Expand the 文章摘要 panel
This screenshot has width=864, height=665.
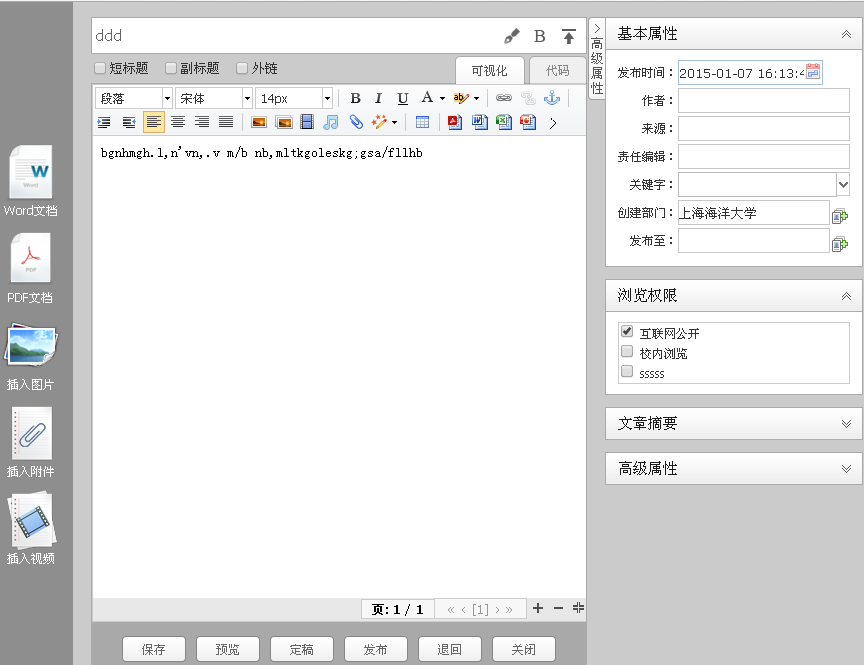coord(733,423)
